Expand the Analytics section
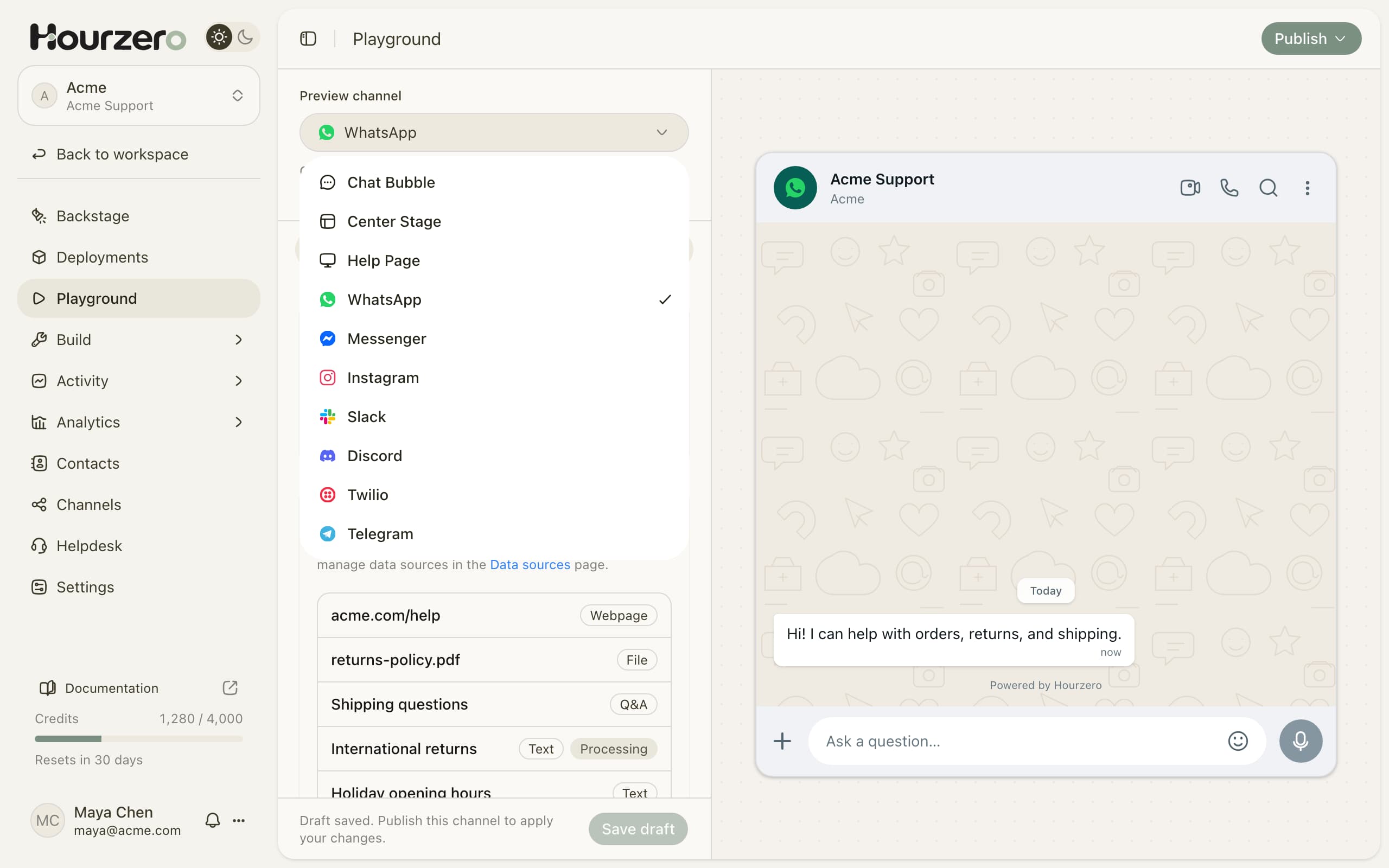1389x868 pixels. [139, 422]
